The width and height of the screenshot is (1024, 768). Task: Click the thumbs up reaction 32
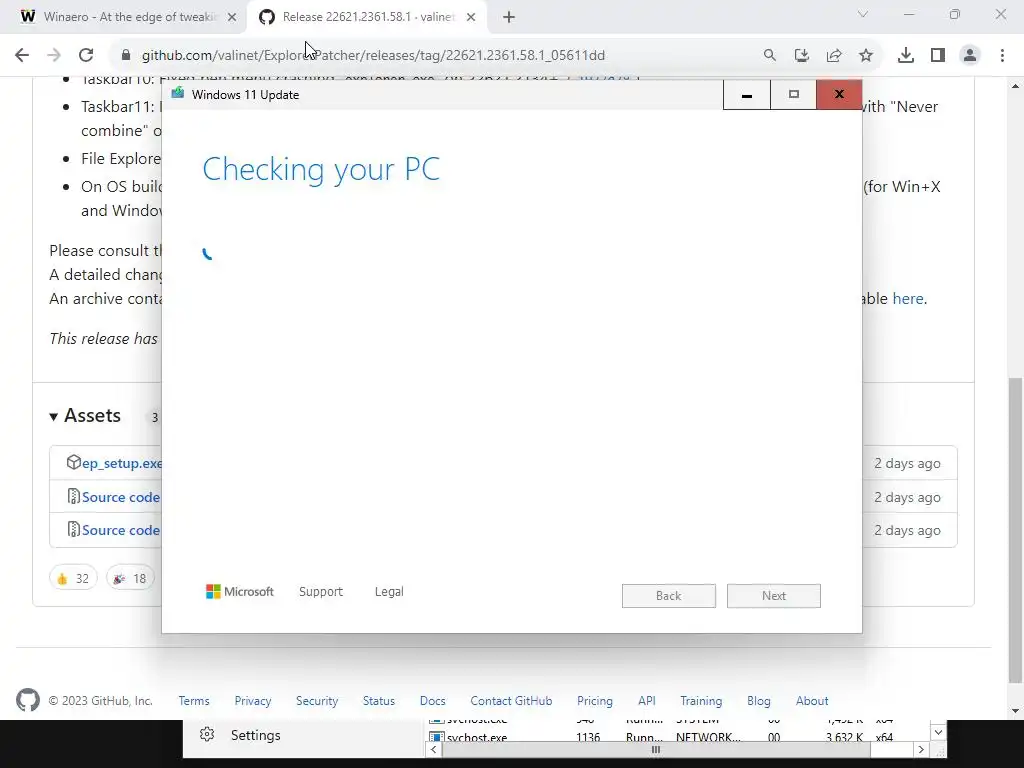click(x=73, y=578)
